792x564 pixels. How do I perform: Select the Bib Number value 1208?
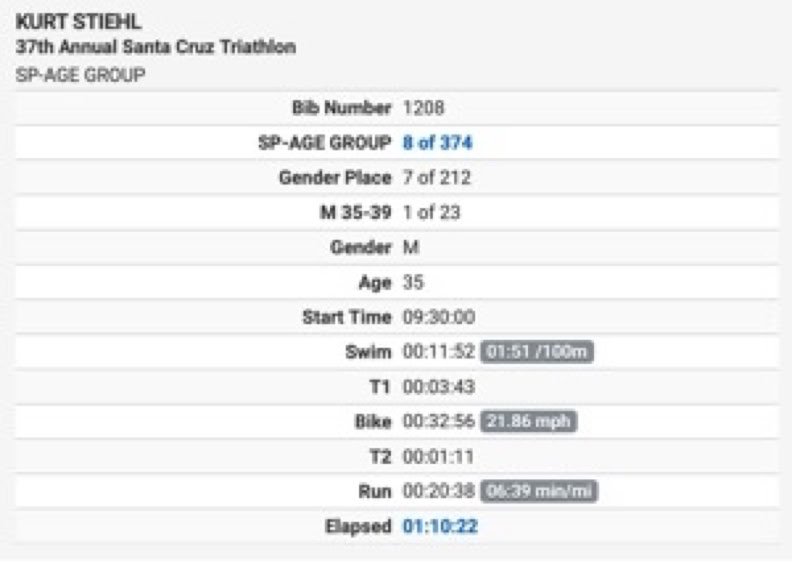click(x=423, y=108)
